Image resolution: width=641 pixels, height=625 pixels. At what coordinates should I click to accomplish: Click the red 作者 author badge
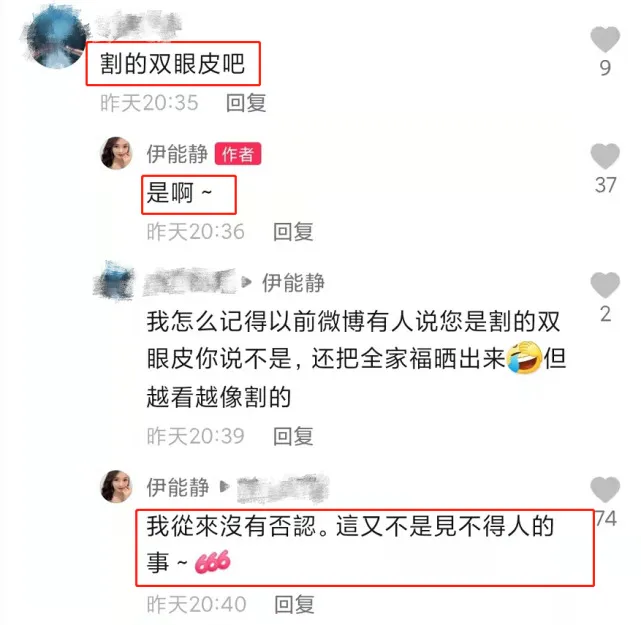click(x=238, y=154)
